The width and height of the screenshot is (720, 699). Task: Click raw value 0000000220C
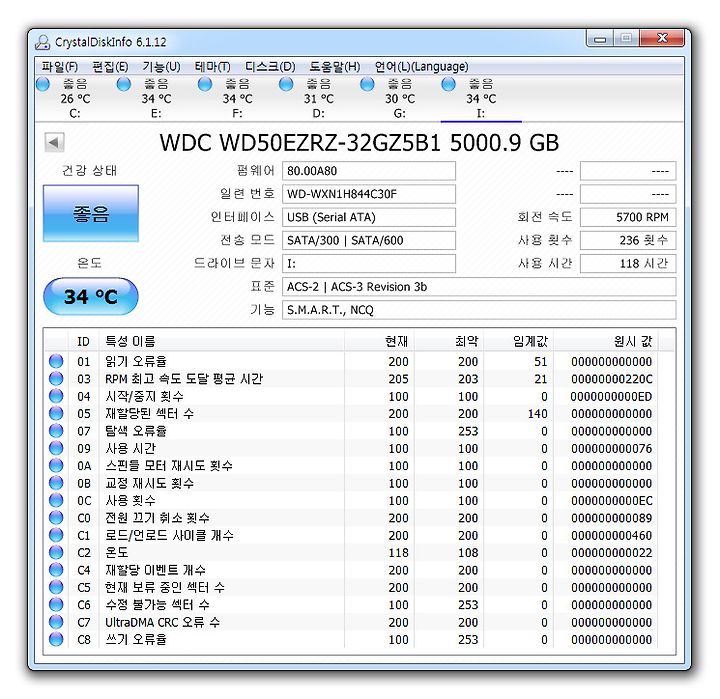(612, 379)
